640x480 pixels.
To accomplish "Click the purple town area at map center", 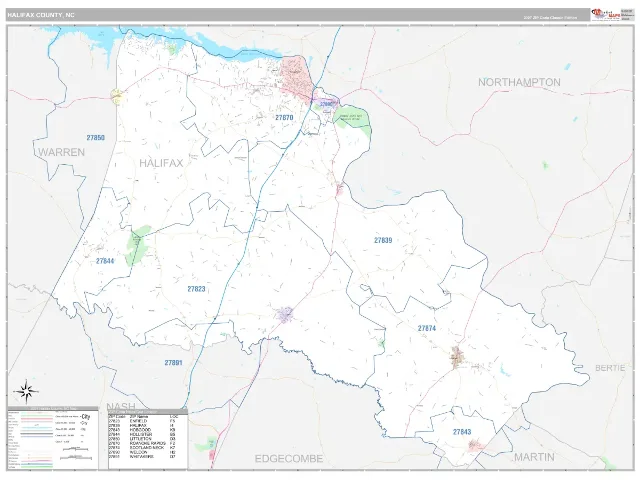I will 284,315.
